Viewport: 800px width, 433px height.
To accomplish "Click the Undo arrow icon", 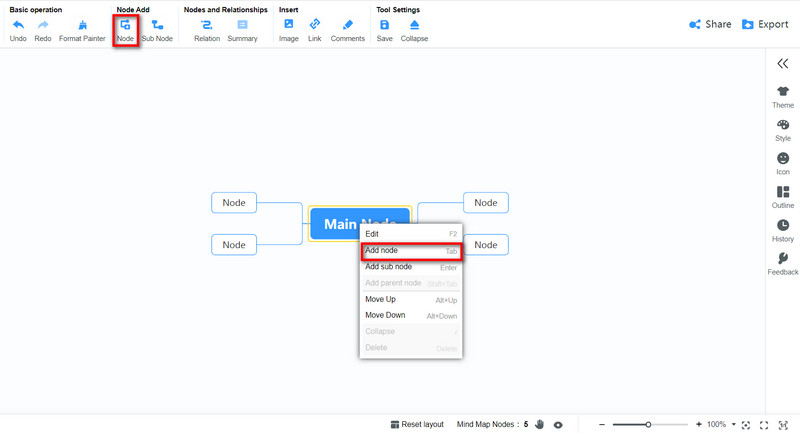I will tap(18, 25).
